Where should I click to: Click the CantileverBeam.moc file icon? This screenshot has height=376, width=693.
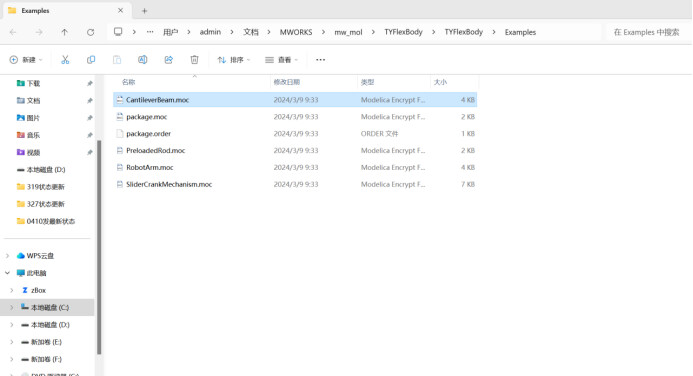click(x=119, y=100)
